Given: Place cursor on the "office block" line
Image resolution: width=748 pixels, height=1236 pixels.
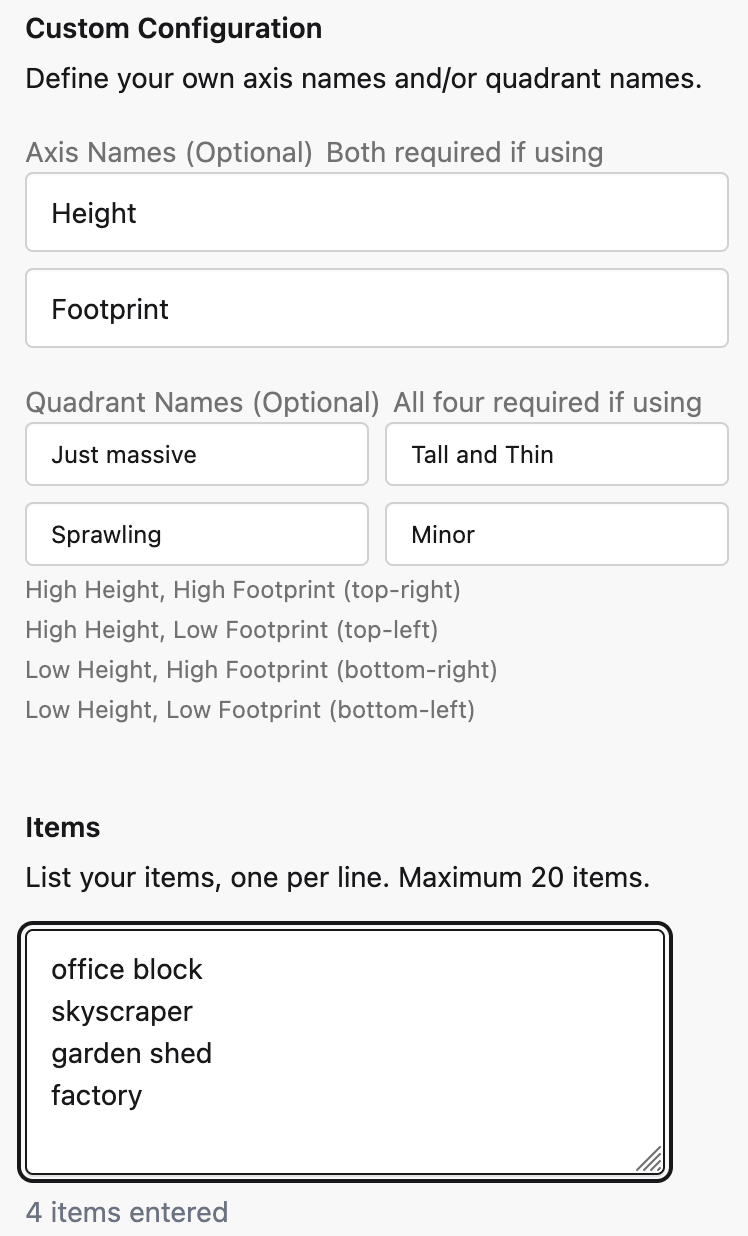Looking at the screenshot, I should 127,970.
